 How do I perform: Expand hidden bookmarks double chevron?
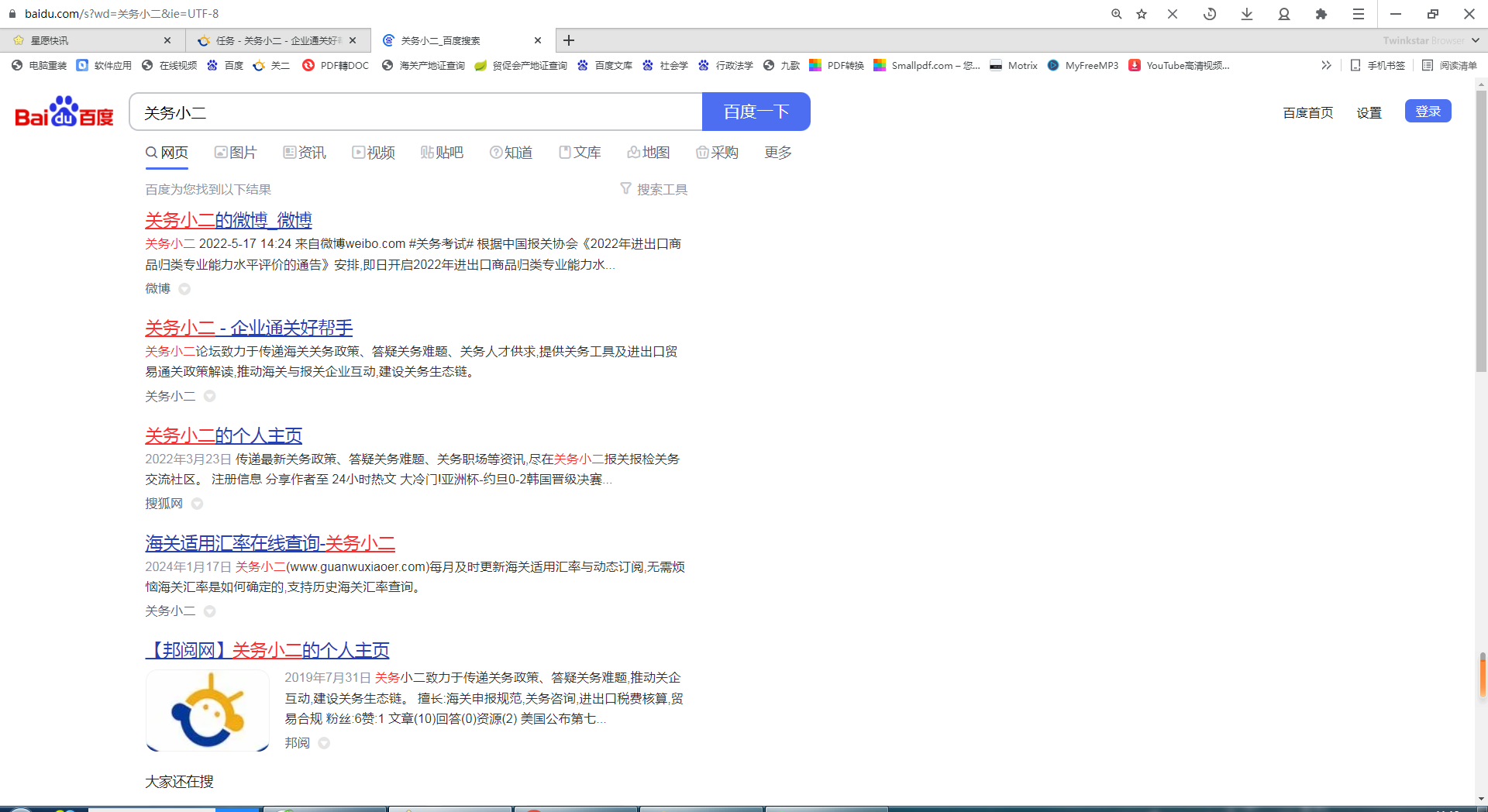tap(1326, 66)
